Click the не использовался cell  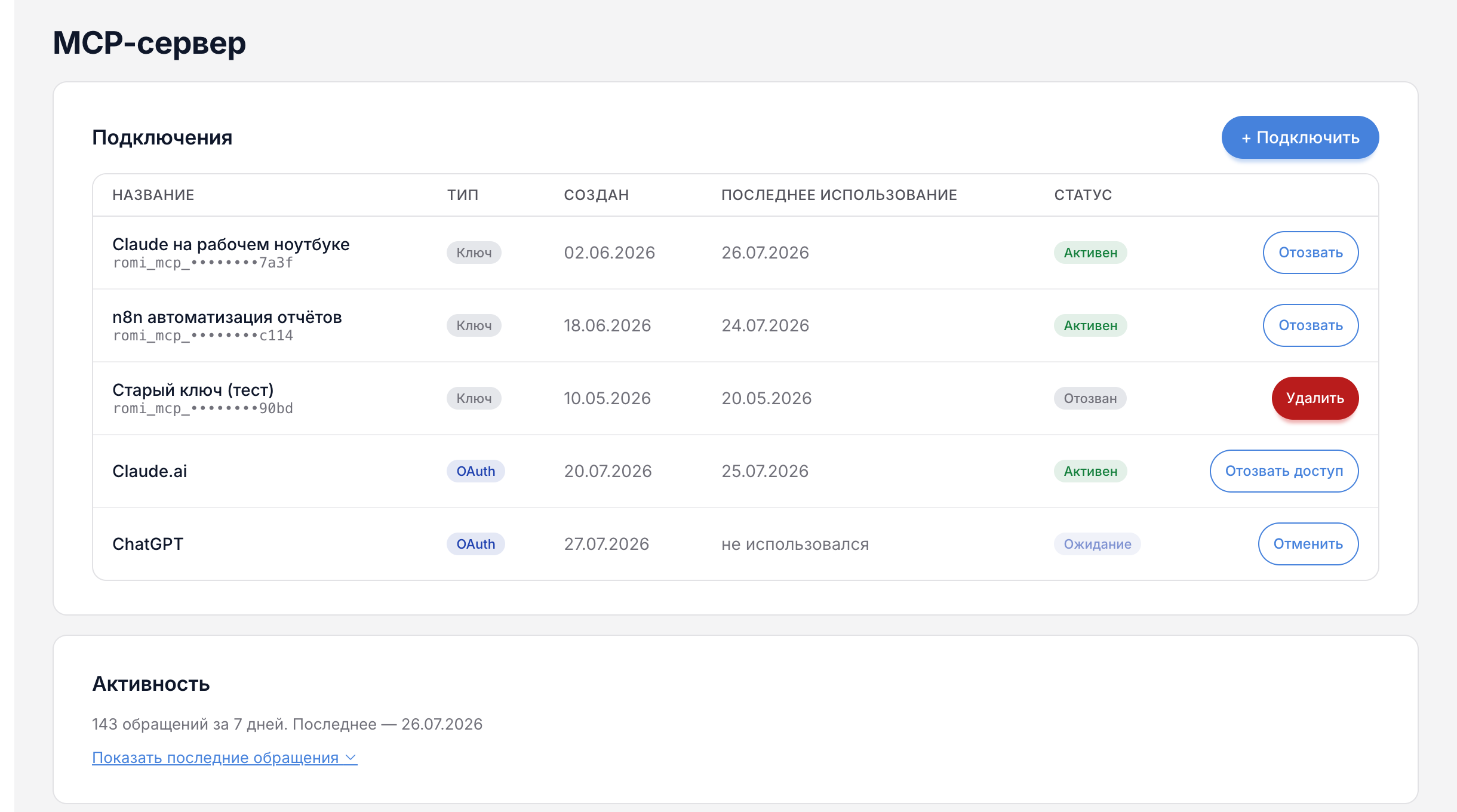click(795, 544)
